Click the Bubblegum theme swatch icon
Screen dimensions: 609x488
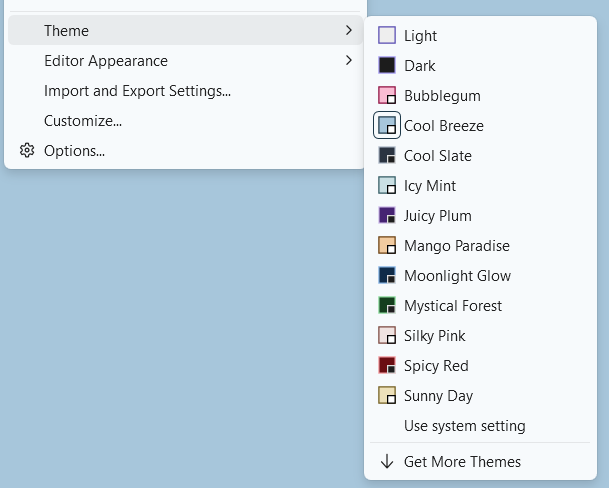(x=387, y=96)
